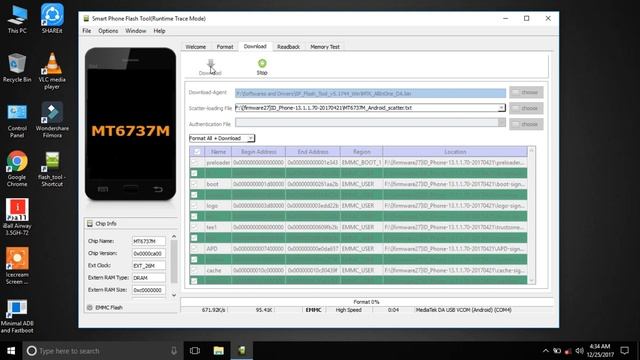Switch to the Memory Test tab
The image size is (640, 360).
[325, 47]
